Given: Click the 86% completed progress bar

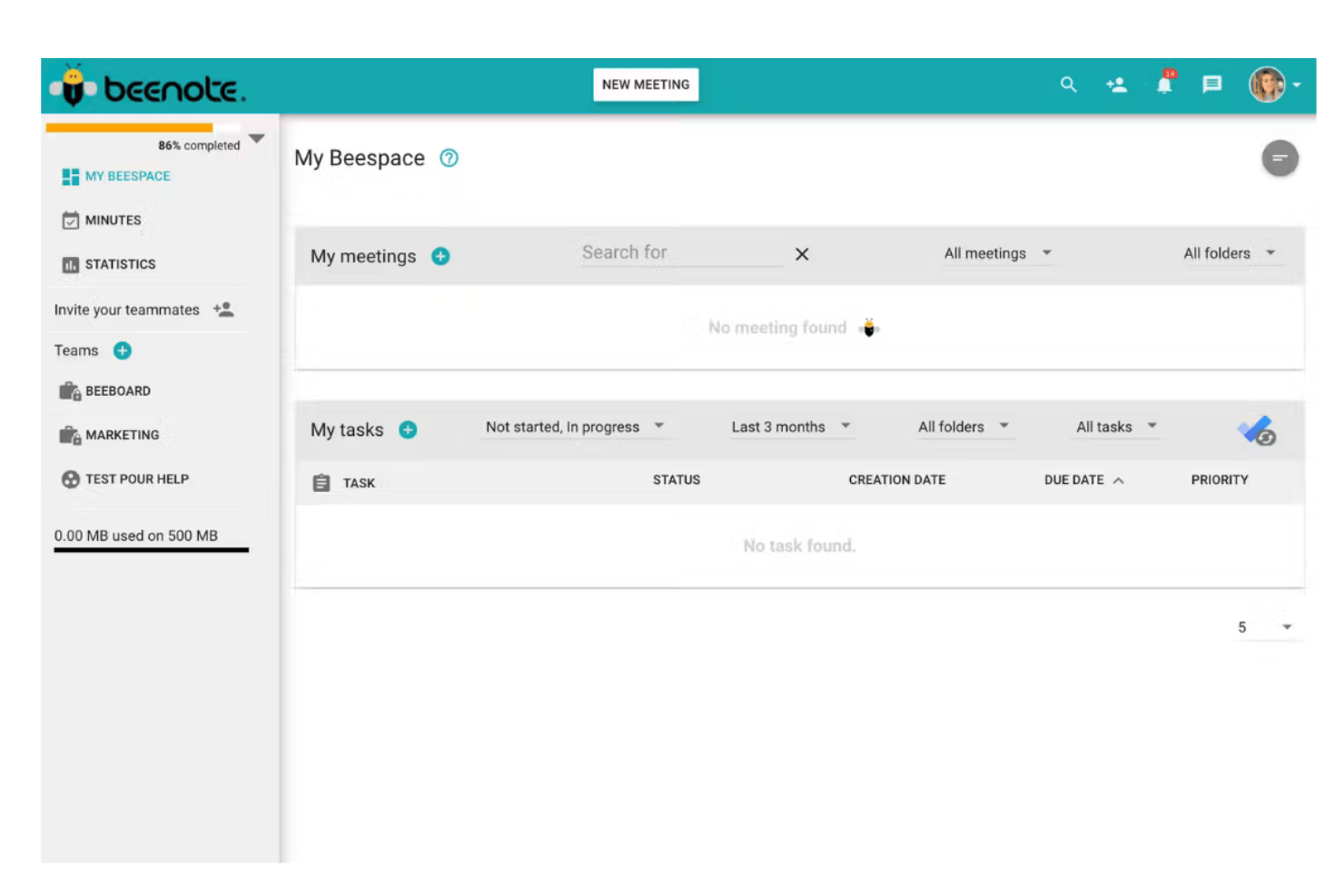Looking at the screenshot, I should coord(143,128).
